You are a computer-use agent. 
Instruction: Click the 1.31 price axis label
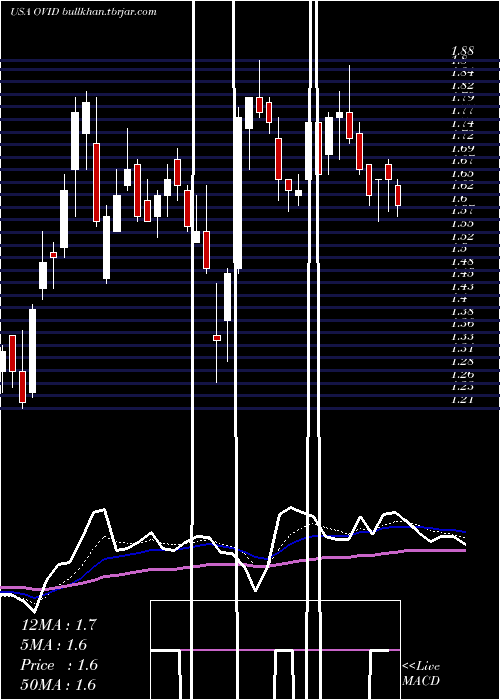(462, 349)
